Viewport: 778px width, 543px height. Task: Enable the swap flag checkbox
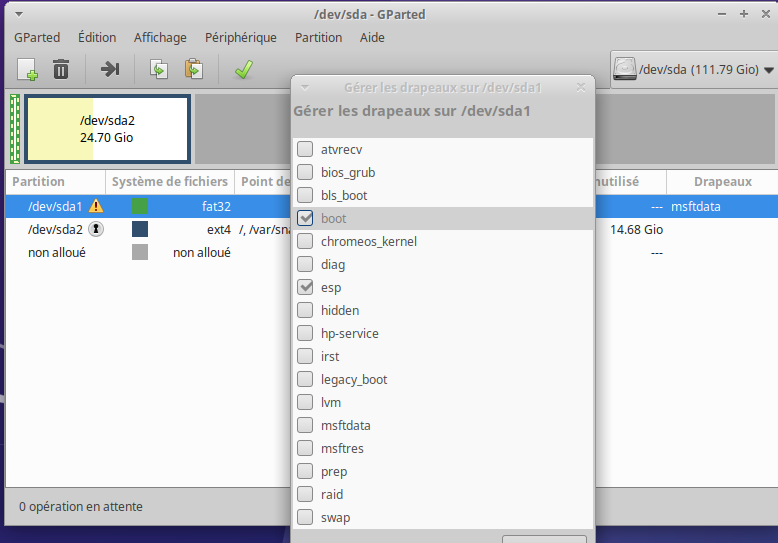[305, 517]
